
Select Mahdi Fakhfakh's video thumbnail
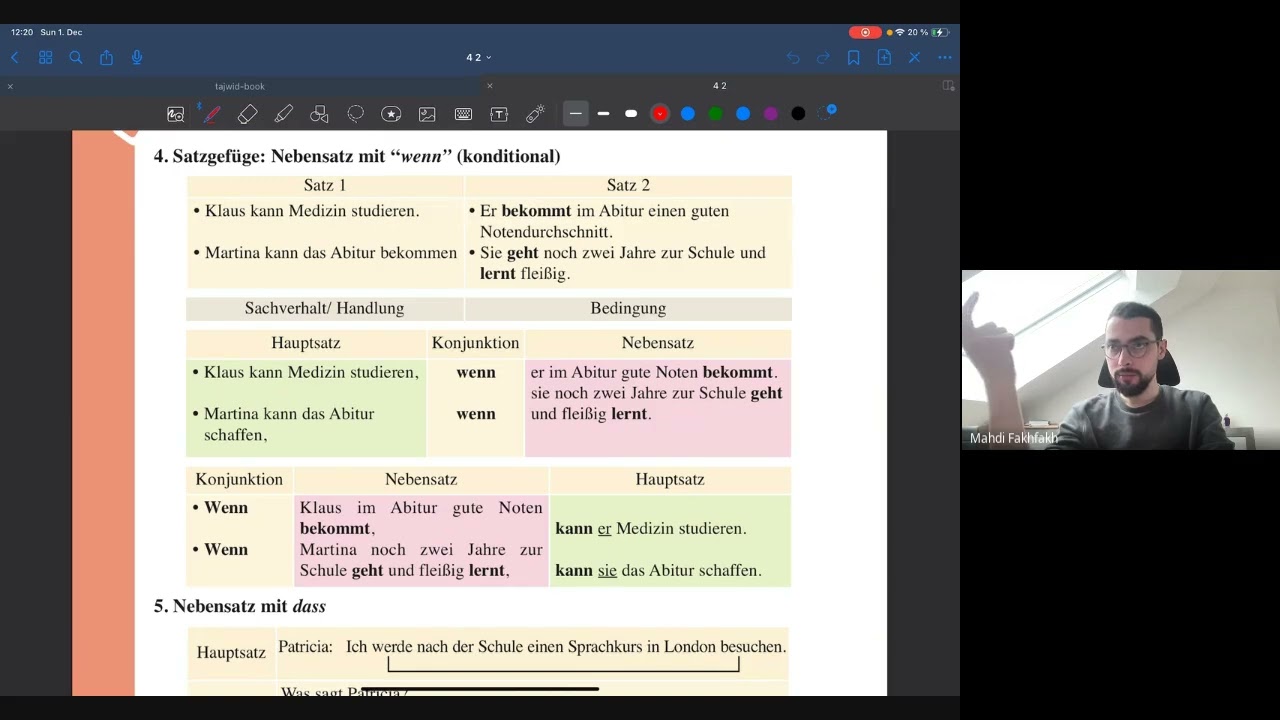[x=1121, y=360]
